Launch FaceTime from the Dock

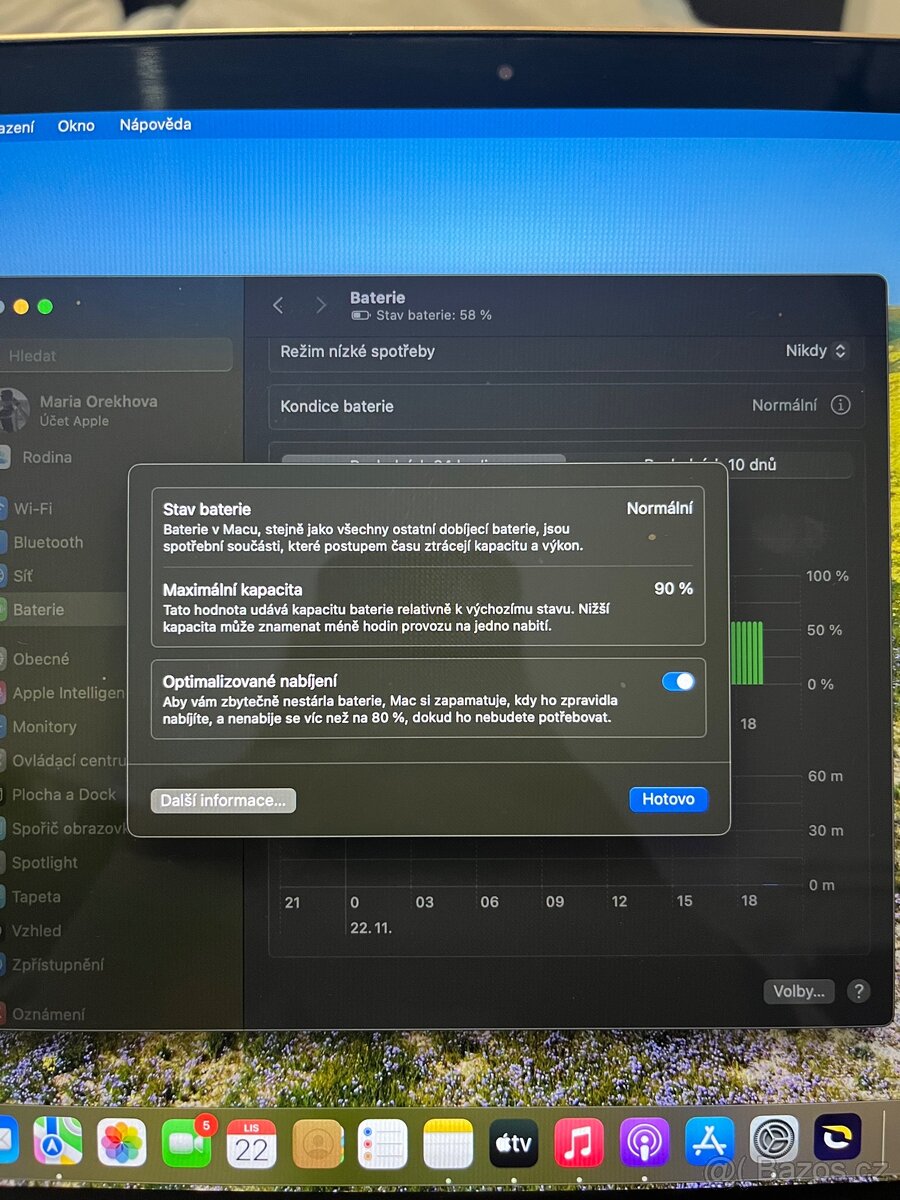(186, 1142)
